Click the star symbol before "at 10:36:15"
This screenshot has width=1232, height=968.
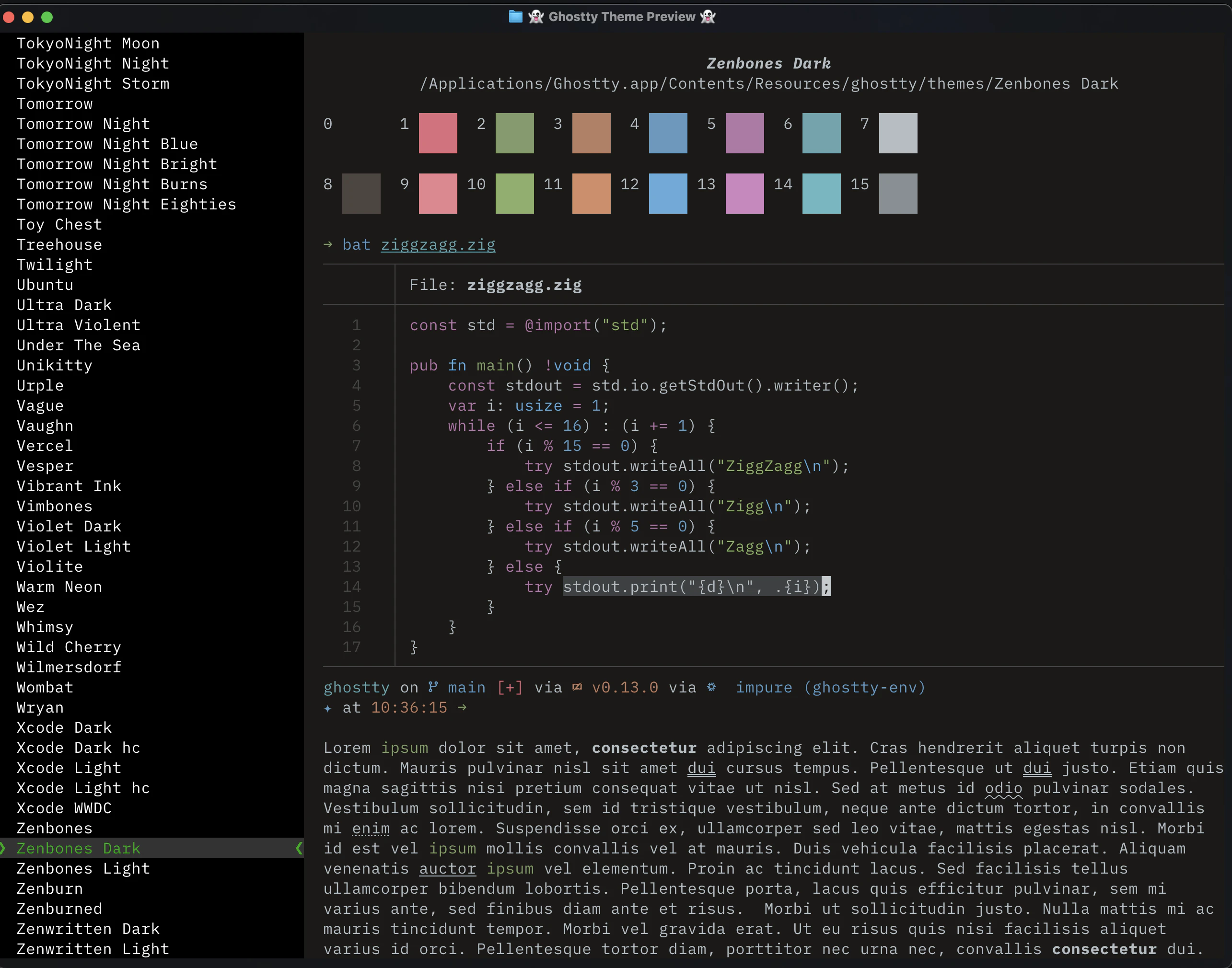point(328,708)
